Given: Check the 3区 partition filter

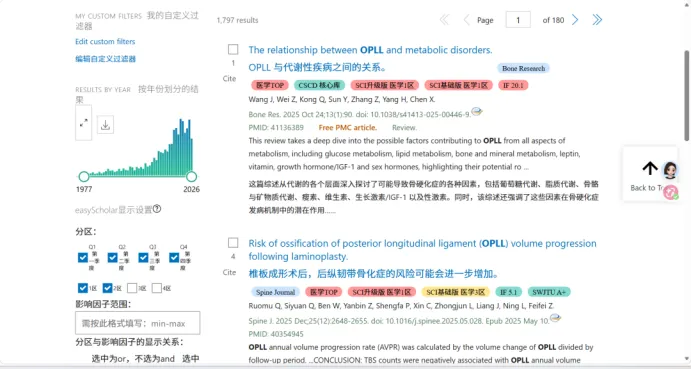Looking at the screenshot, I should click(132, 288).
